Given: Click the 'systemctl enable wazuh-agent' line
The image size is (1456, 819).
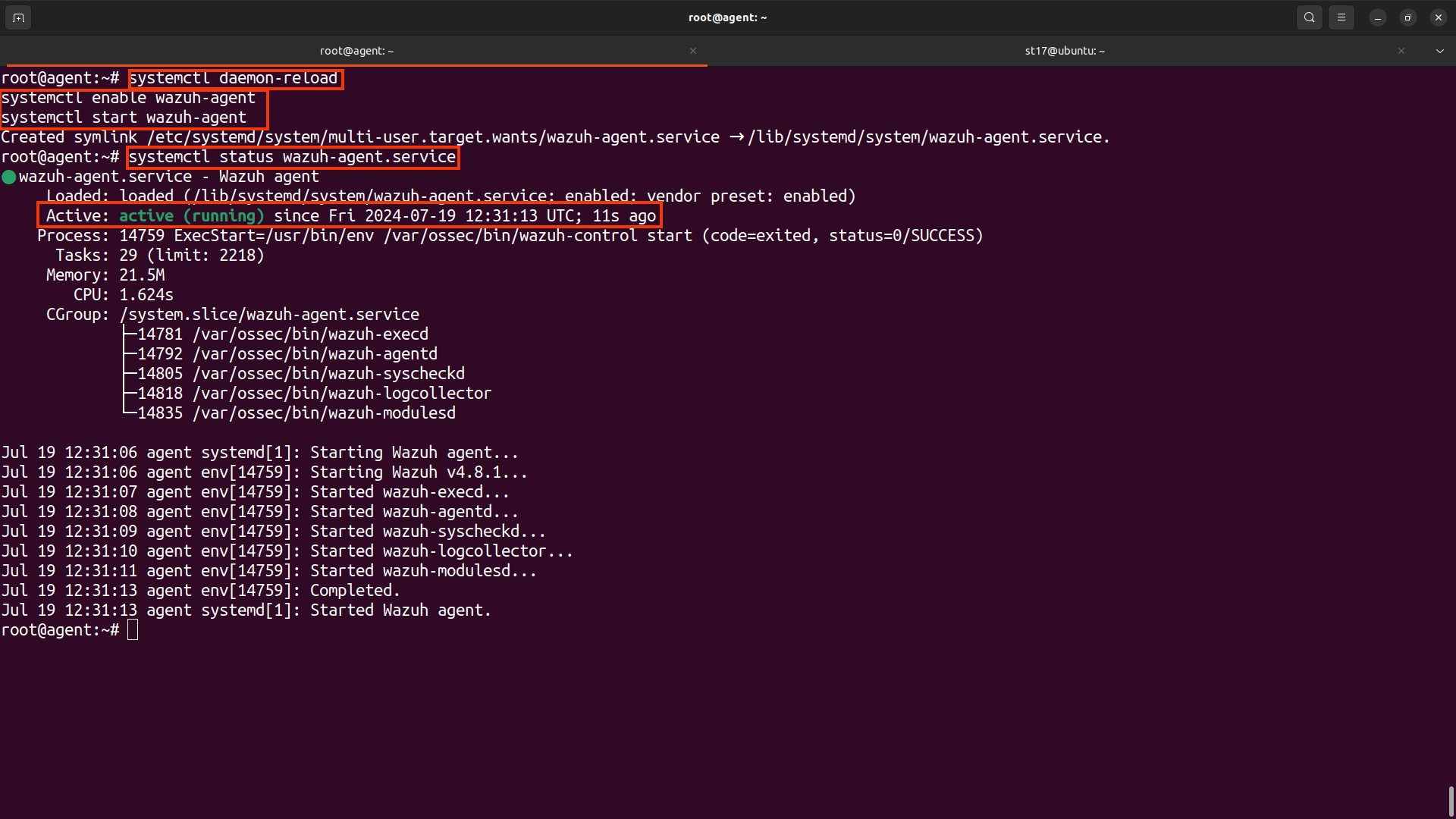Looking at the screenshot, I should coord(128,98).
